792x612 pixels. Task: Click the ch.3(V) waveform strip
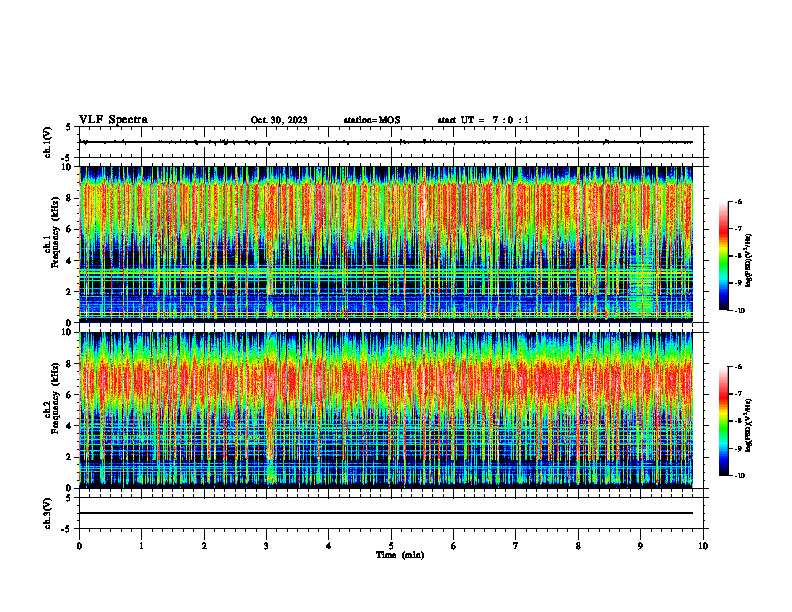[x=391, y=513]
